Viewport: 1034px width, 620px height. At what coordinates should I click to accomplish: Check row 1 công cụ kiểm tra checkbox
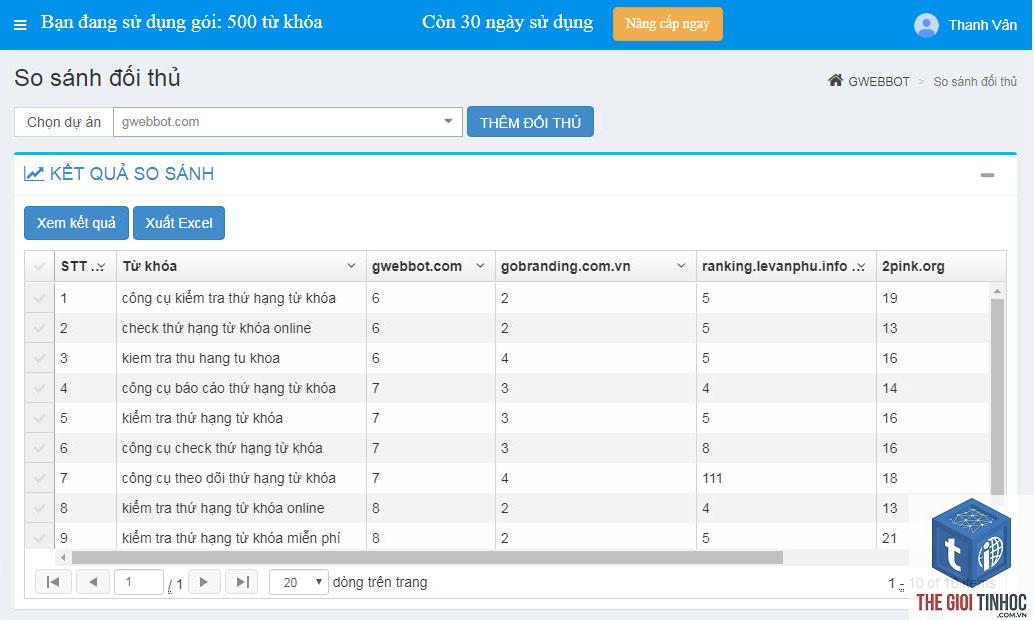(40, 298)
